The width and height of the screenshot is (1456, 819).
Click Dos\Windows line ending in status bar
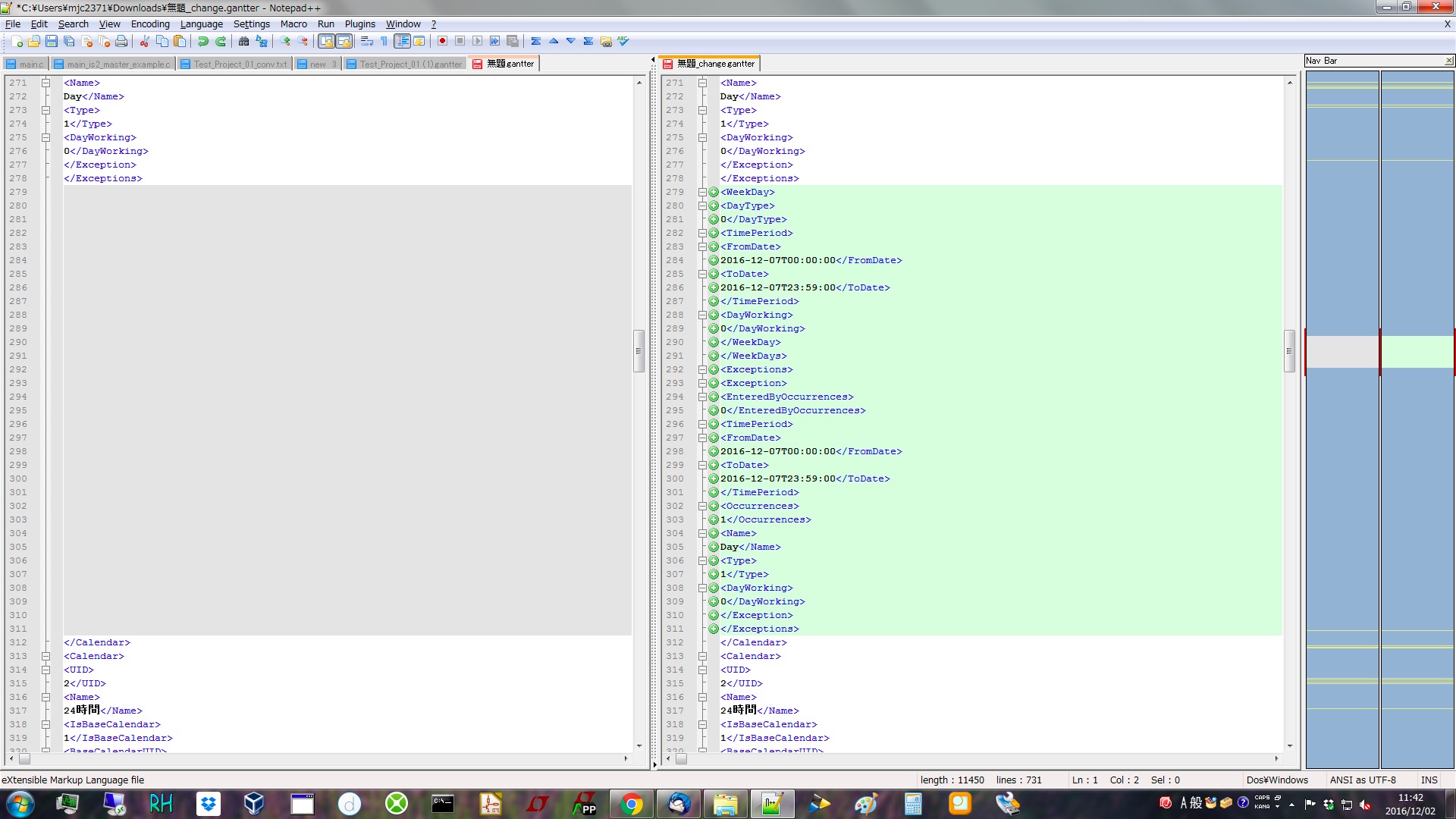[x=1277, y=780]
